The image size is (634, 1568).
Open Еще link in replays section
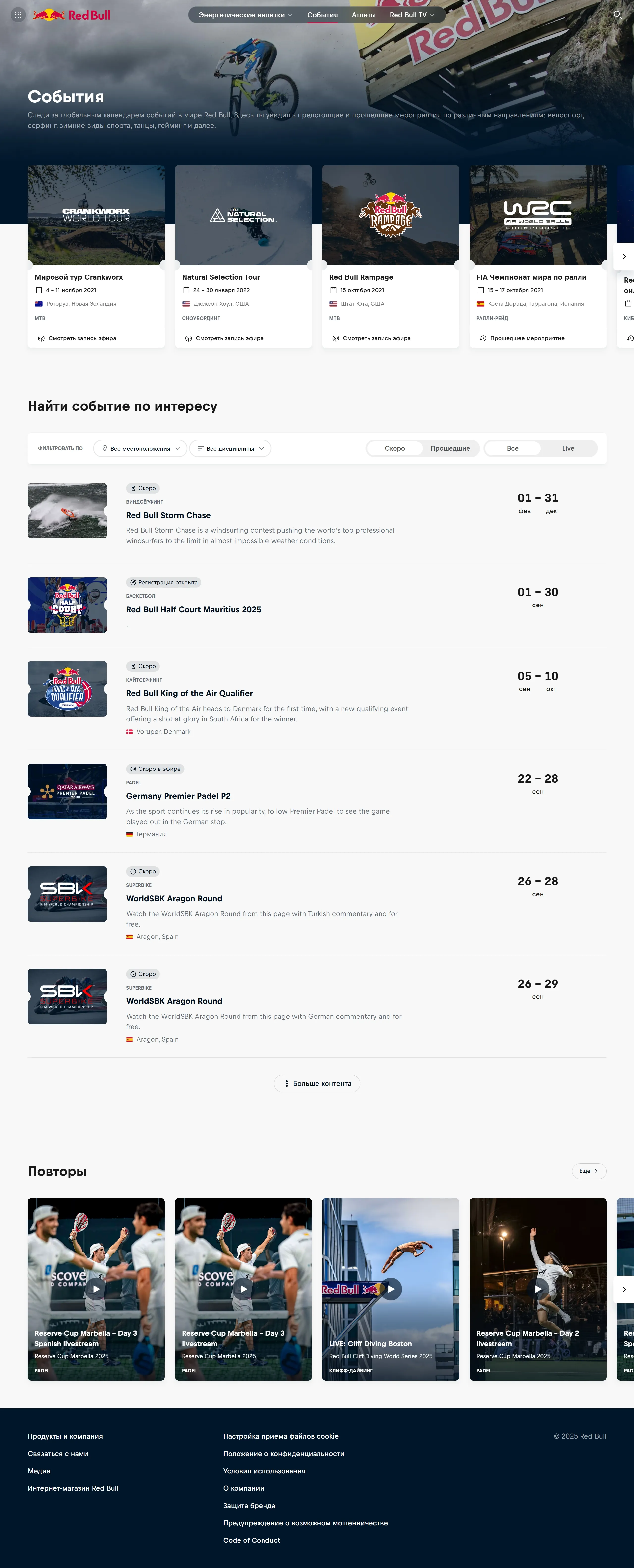click(589, 1171)
